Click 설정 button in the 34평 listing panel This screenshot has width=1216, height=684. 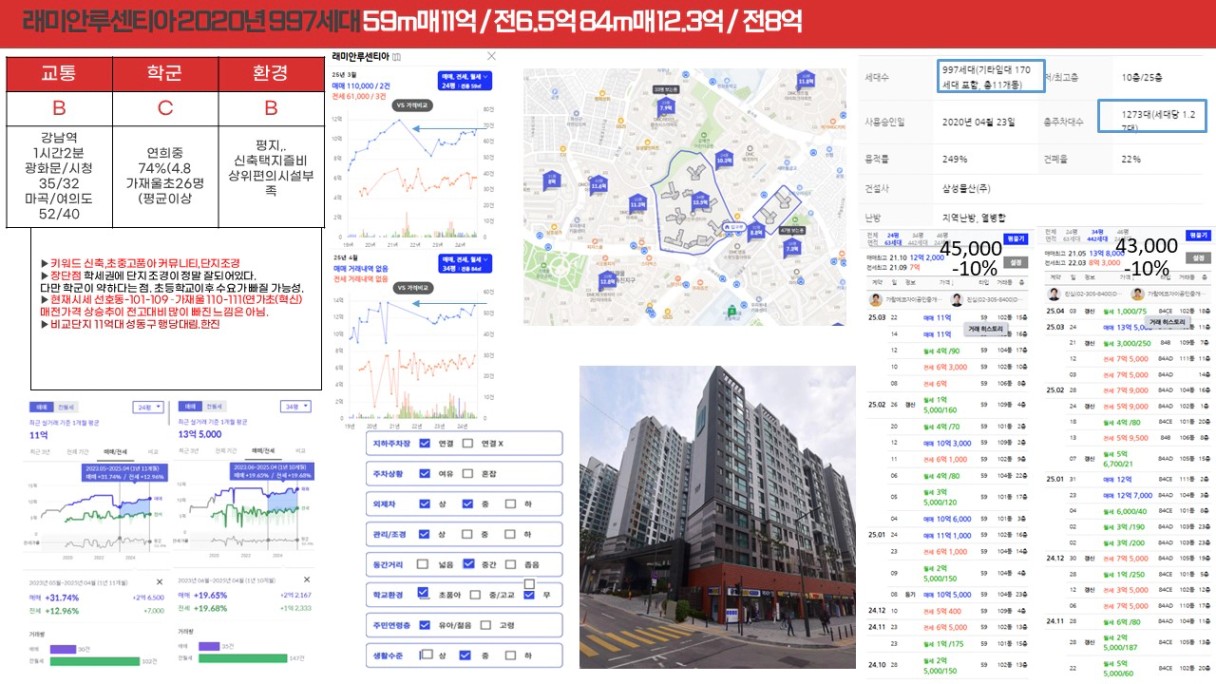point(1196,258)
